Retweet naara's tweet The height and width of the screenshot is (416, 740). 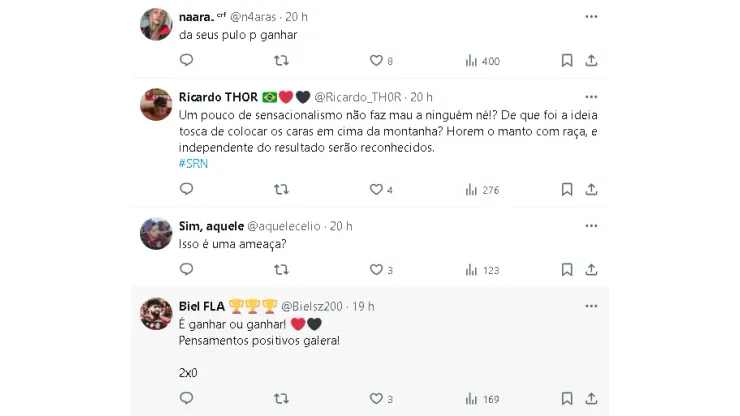coord(281,61)
